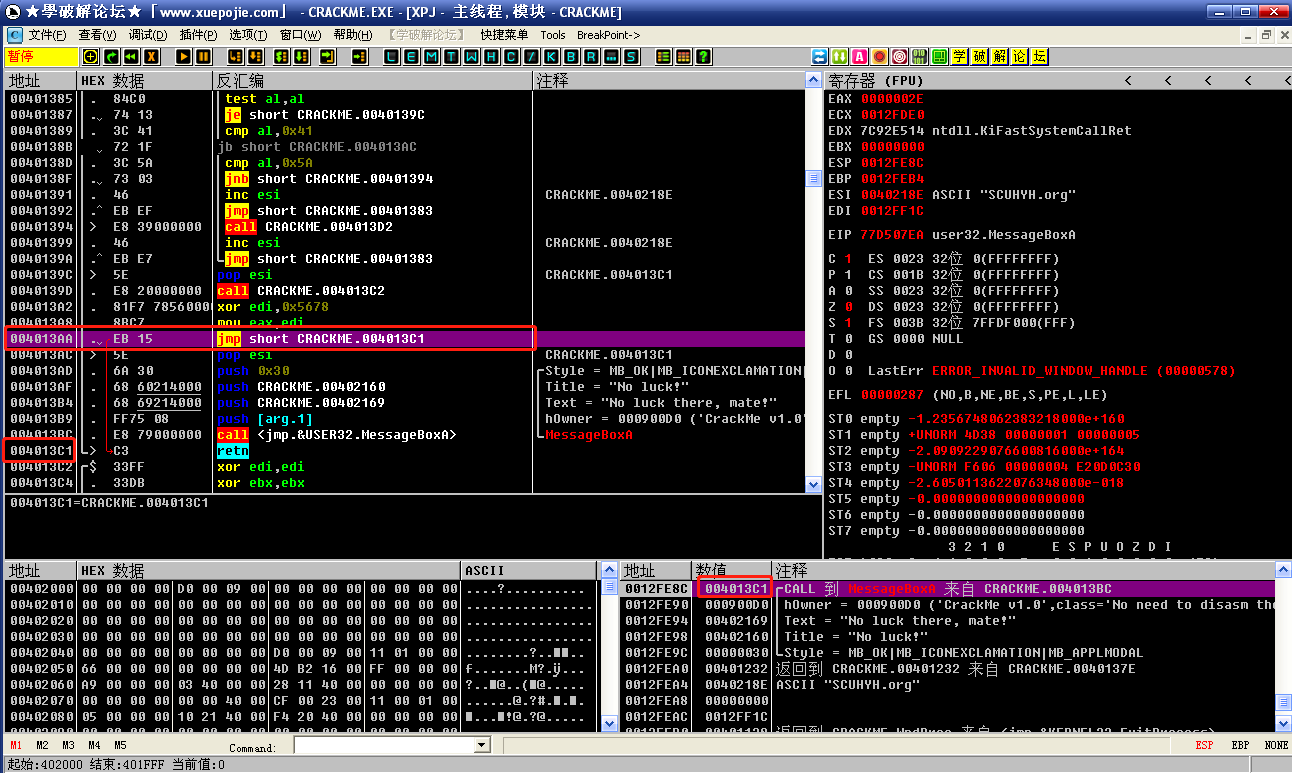Open the 插件(P) plugins menu
1292x773 pixels.
coord(198,35)
